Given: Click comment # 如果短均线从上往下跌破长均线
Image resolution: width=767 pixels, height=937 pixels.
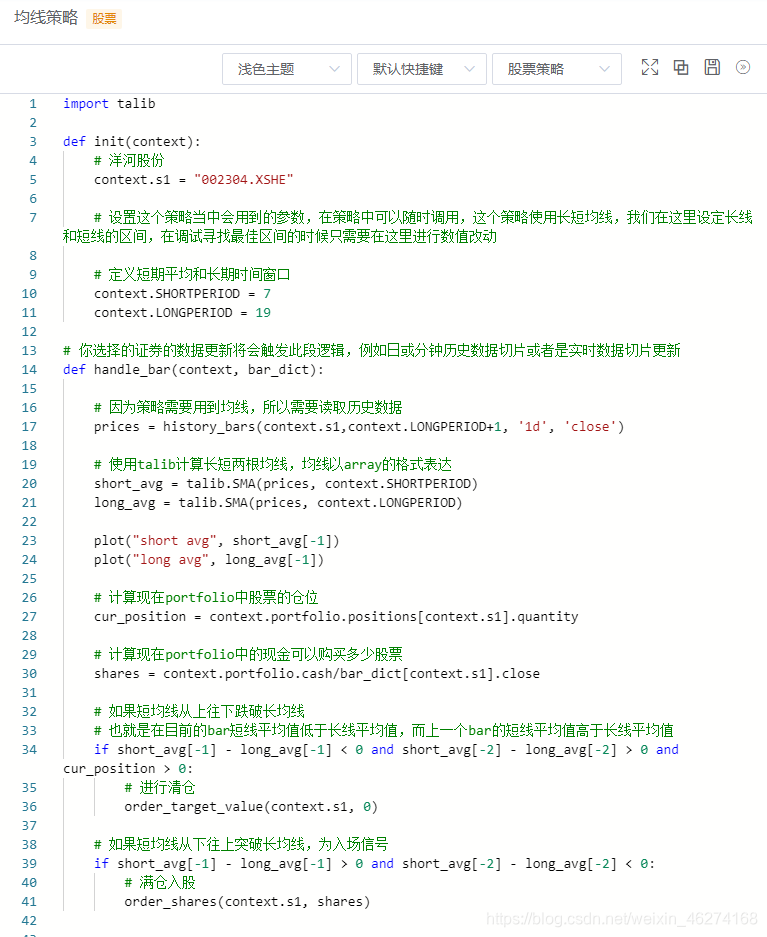Looking at the screenshot, I should coord(200,712).
